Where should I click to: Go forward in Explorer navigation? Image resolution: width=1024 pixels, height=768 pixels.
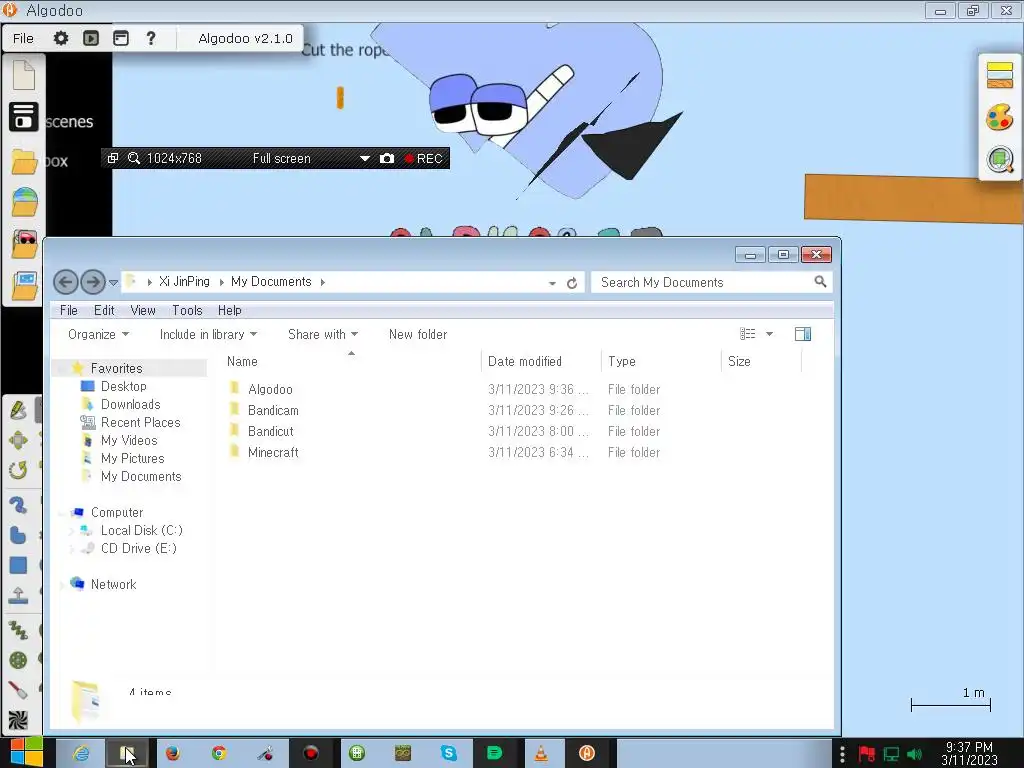93,282
